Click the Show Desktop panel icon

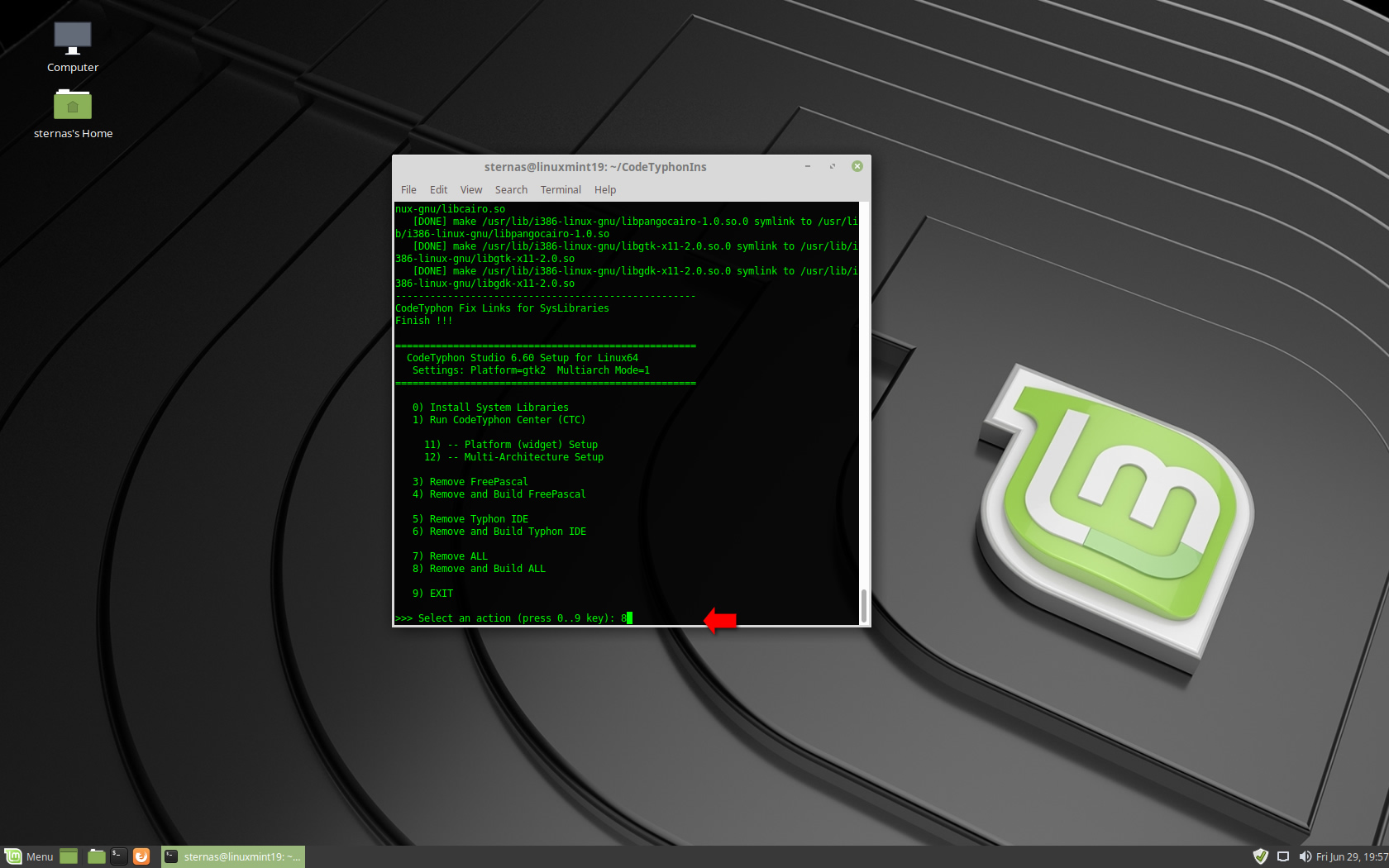[69, 856]
